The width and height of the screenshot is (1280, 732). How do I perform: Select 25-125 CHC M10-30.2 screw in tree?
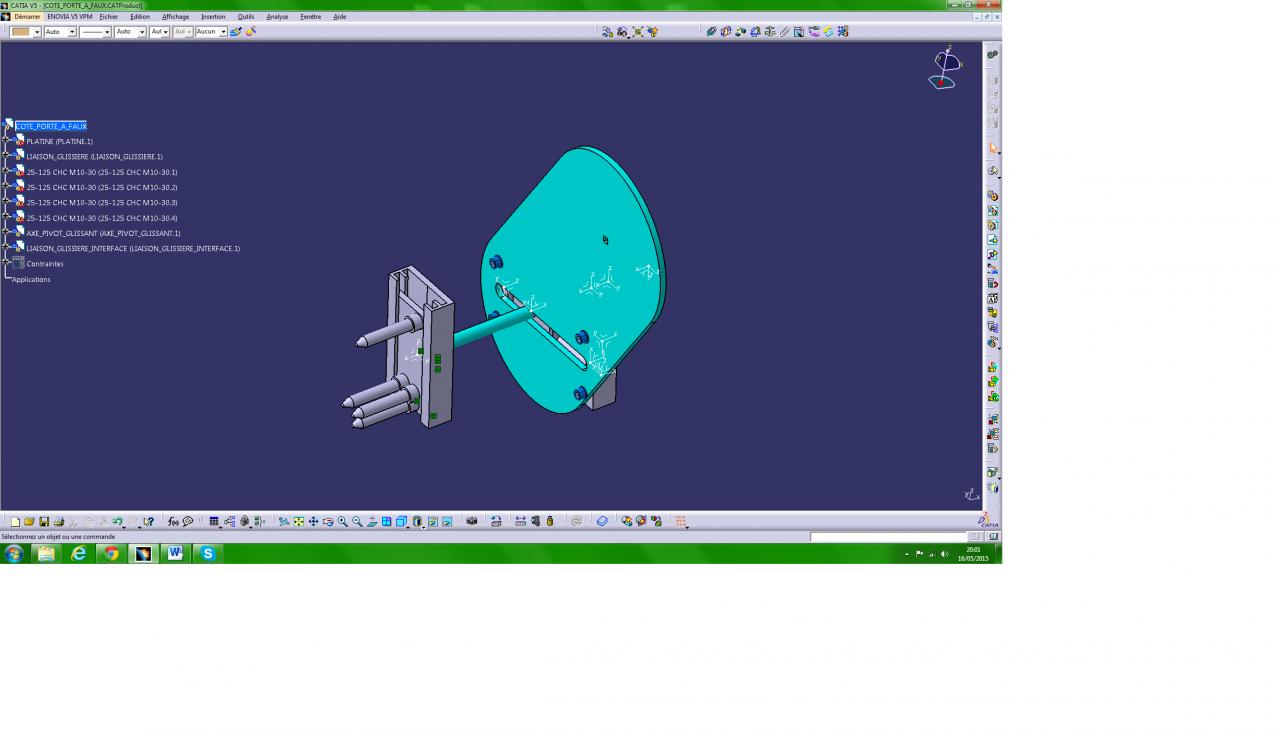(x=102, y=187)
